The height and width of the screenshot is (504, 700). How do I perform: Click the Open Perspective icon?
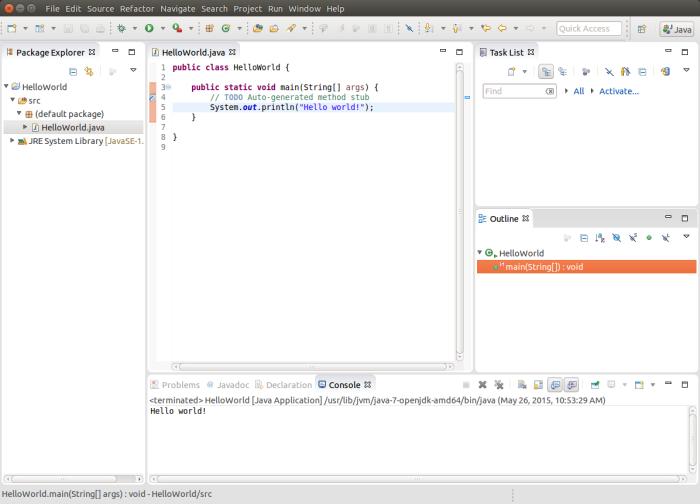click(642, 29)
